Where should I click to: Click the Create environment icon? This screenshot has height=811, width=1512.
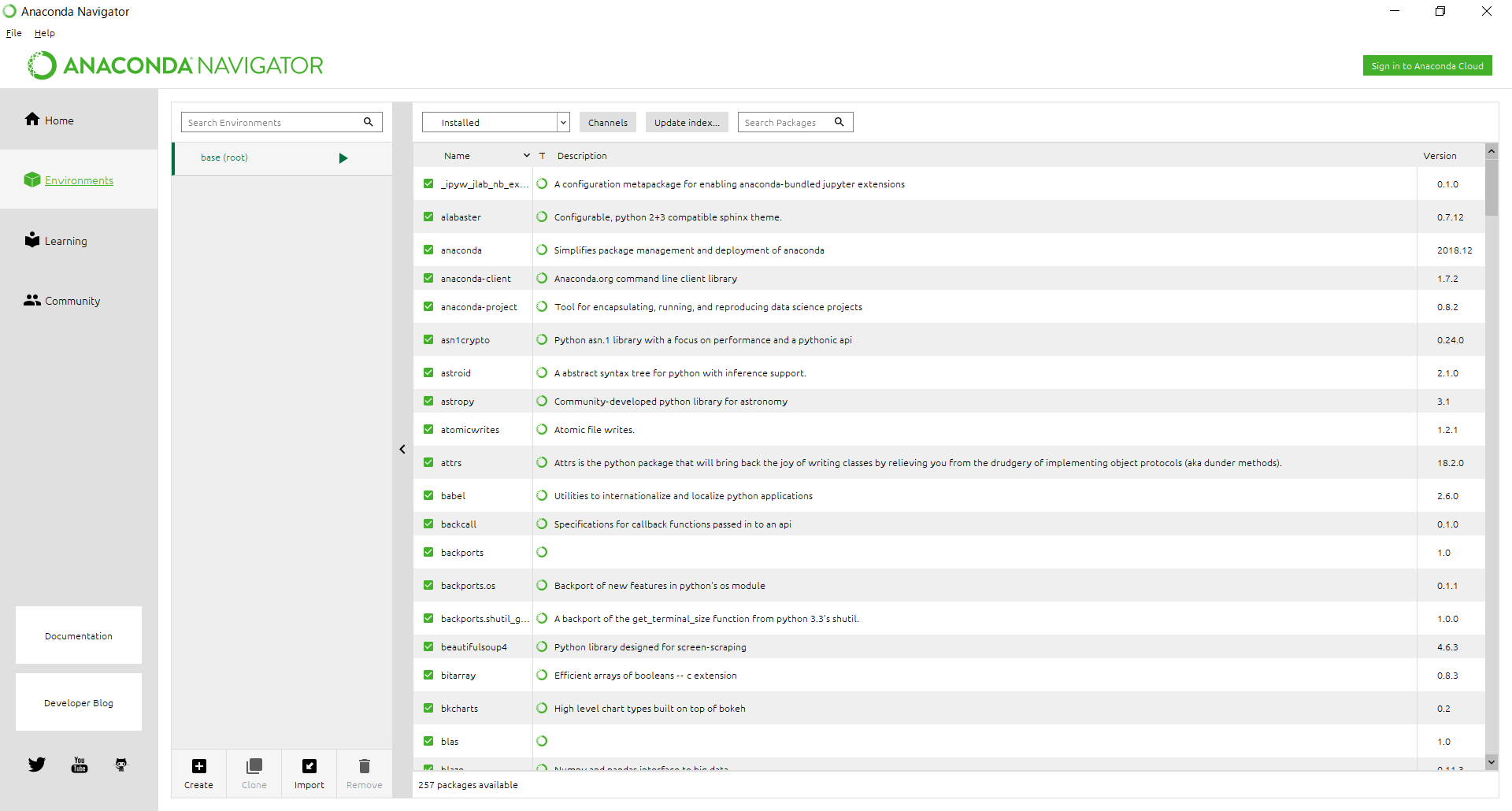[x=199, y=766]
